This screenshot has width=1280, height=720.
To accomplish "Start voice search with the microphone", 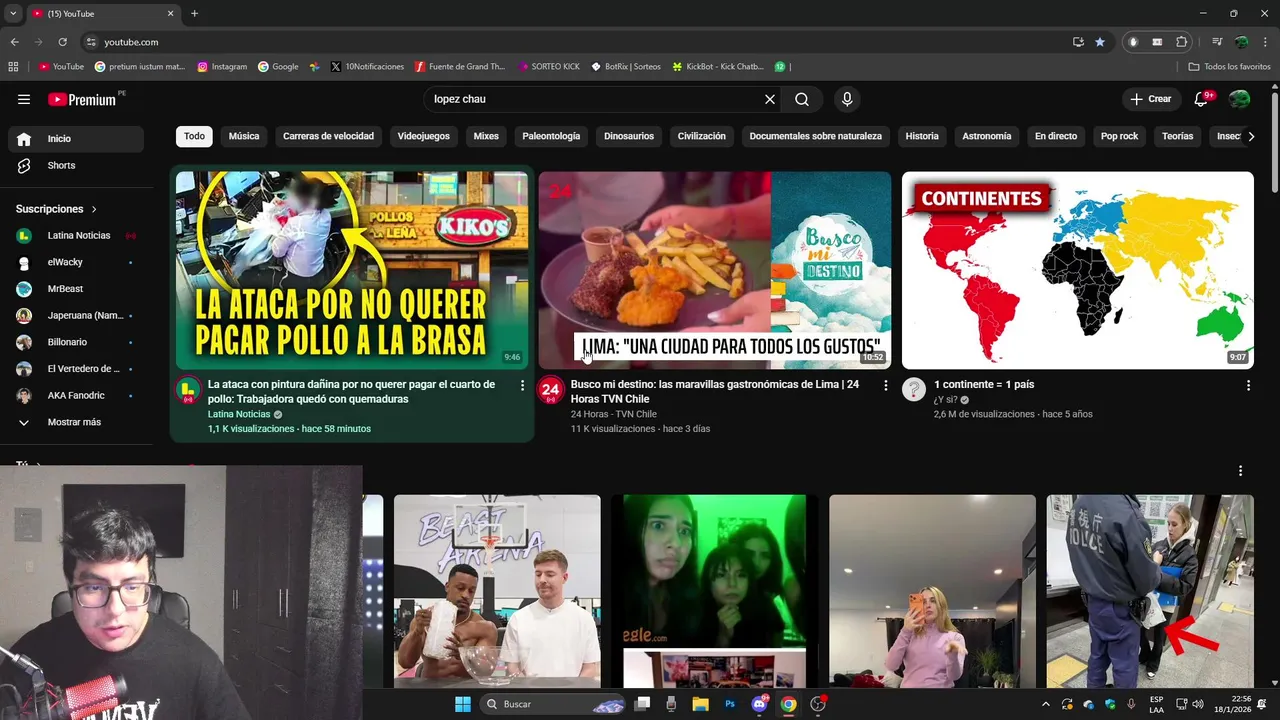I will pos(847,99).
